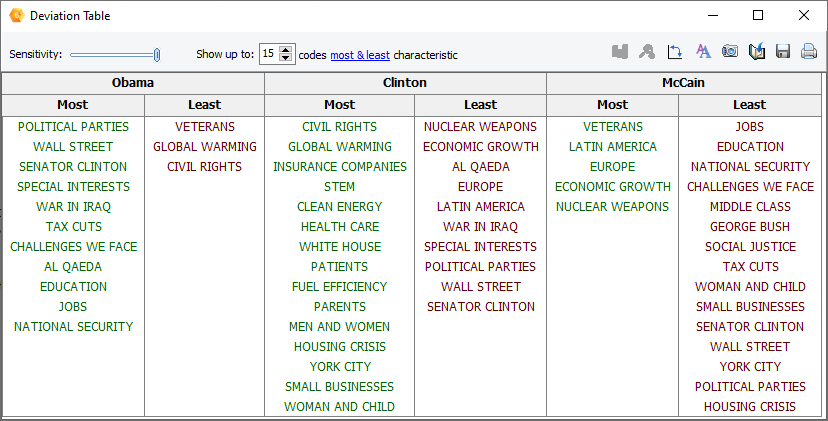Click the 'most & least' link
The width and height of the screenshot is (828, 421).
[x=360, y=55]
